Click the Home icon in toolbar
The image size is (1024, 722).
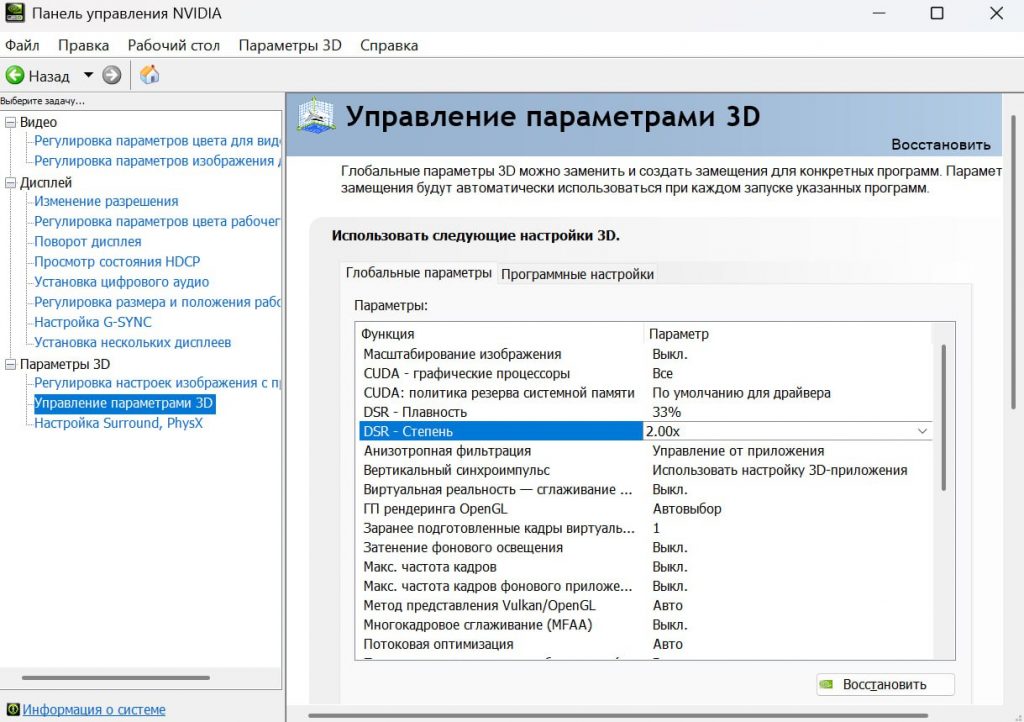(x=149, y=75)
